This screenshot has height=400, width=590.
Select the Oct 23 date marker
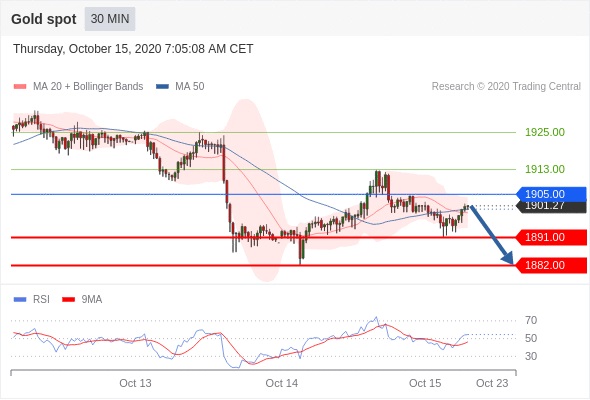pyautogui.click(x=492, y=383)
